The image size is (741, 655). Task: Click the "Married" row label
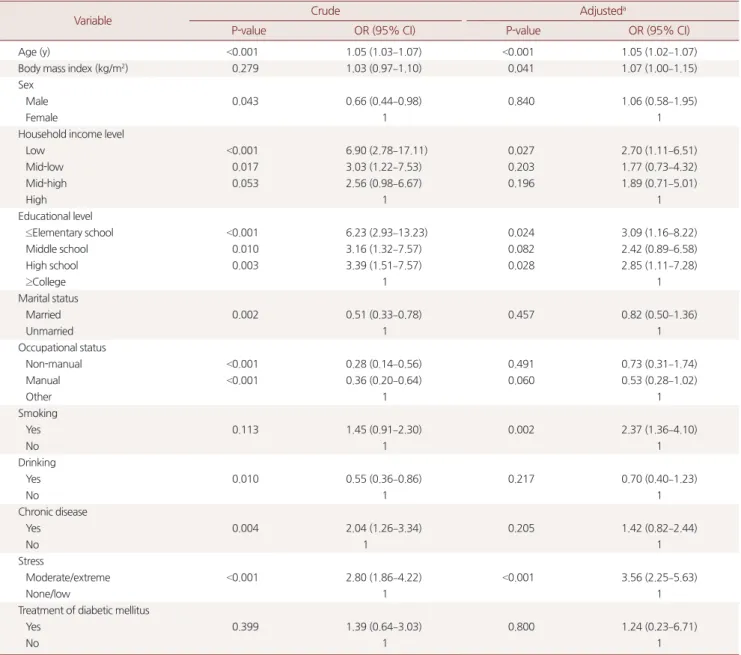43,315
